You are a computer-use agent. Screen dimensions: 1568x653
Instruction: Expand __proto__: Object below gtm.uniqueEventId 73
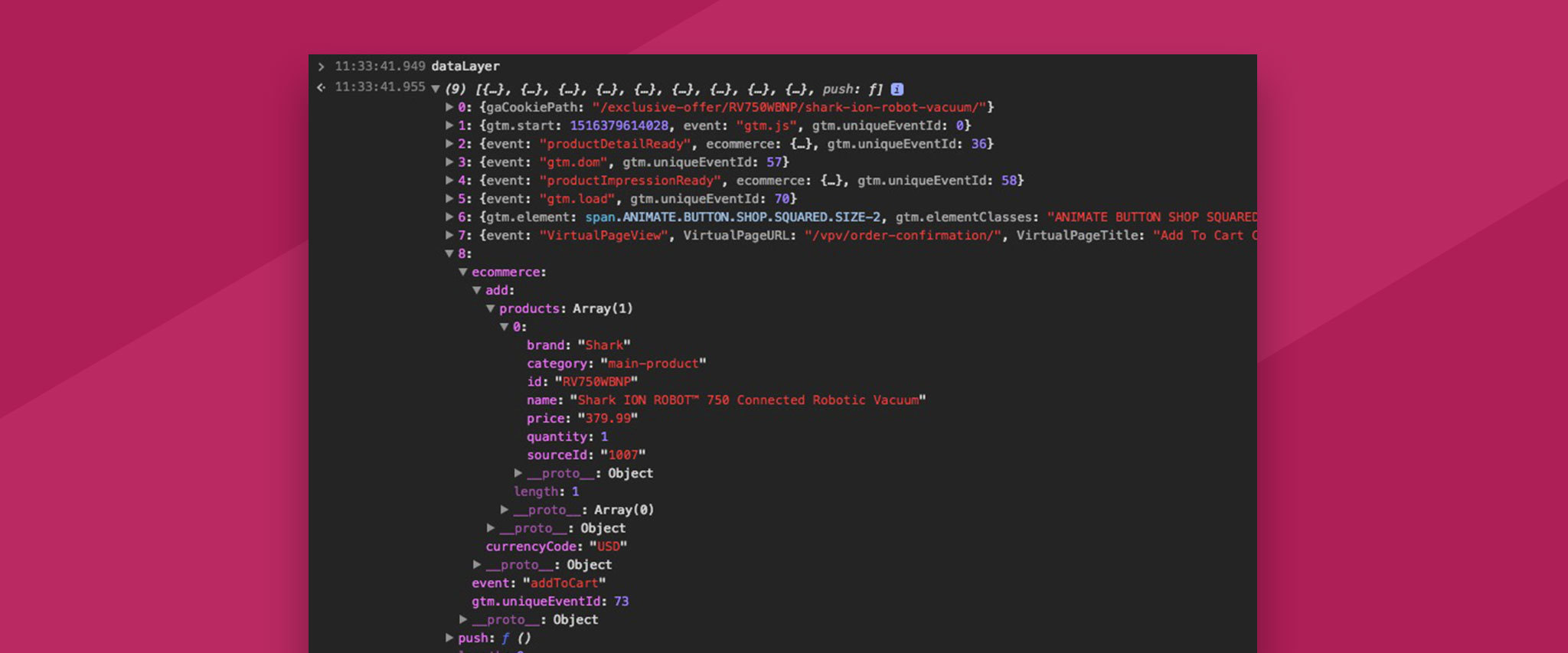pyautogui.click(x=463, y=619)
